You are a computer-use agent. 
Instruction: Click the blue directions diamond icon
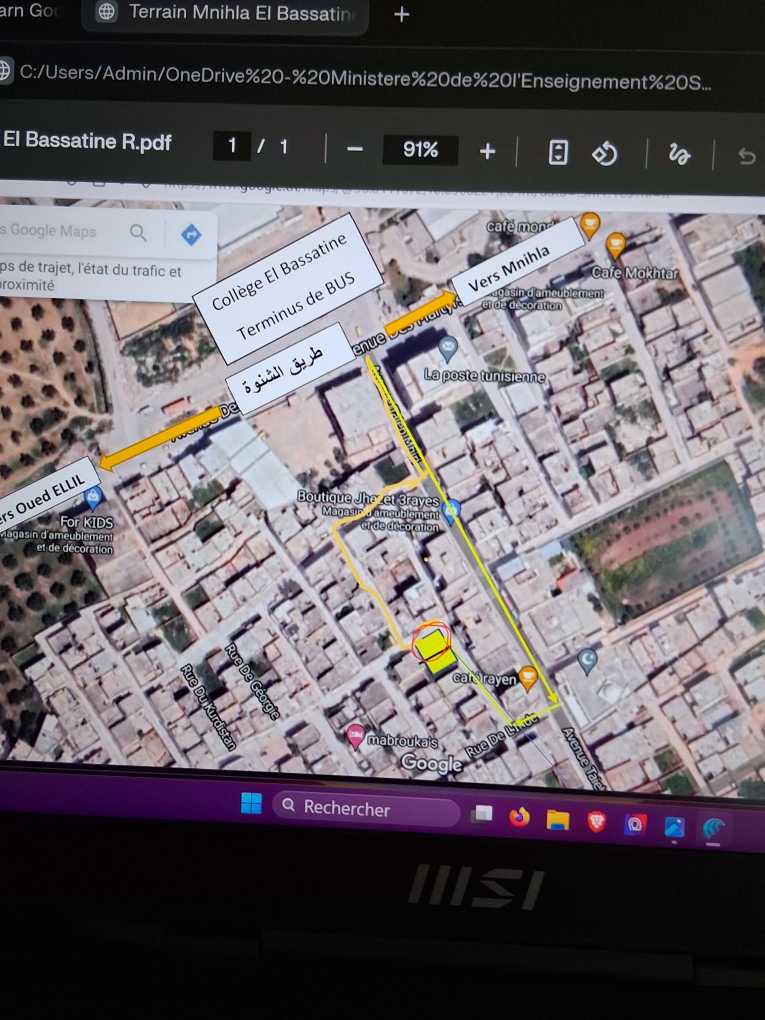point(191,235)
